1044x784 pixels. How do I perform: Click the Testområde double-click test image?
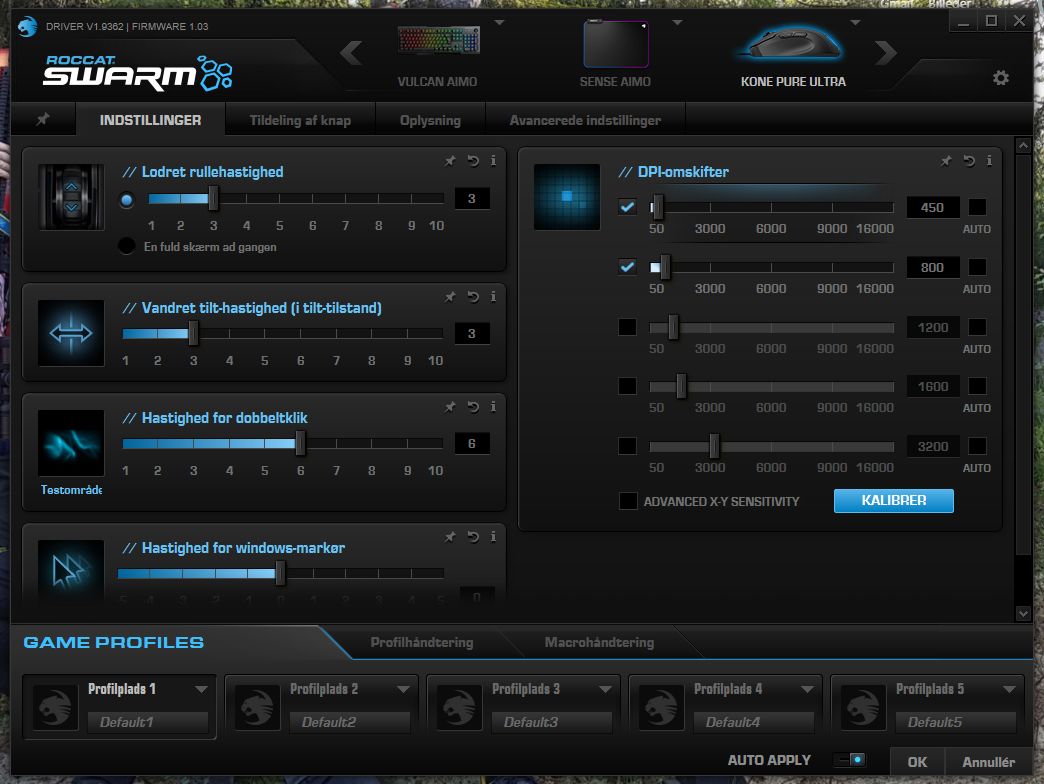(x=71, y=443)
